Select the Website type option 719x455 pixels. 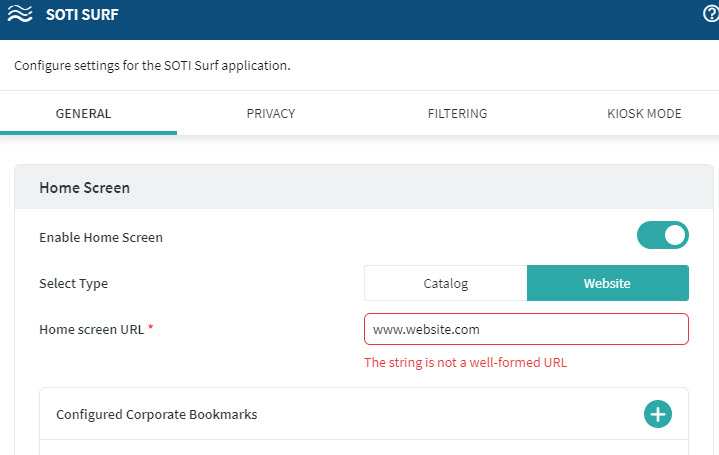[x=607, y=283]
